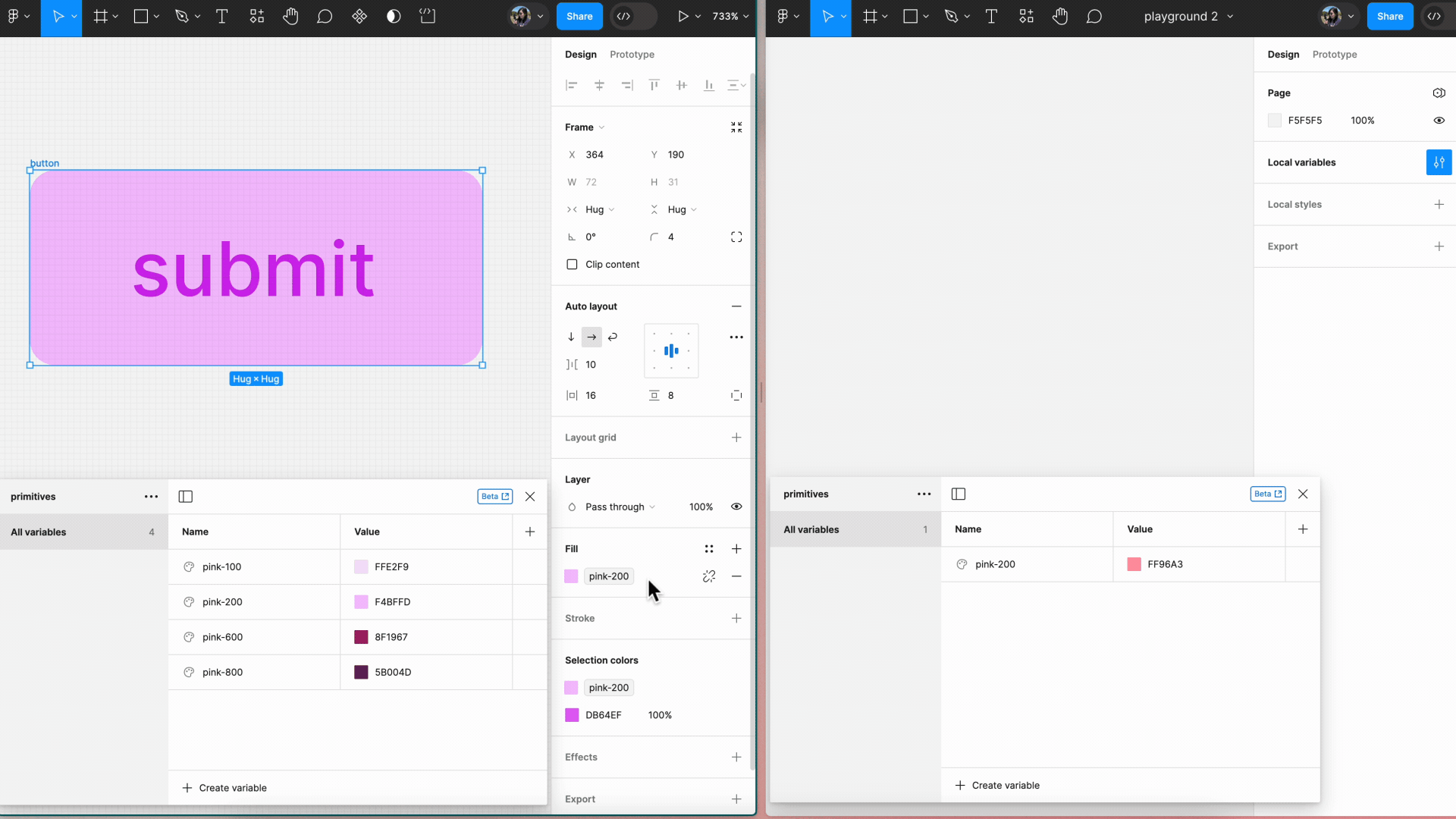Image resolution: width=1456 pixels, height=819 pixels.
Task: Enable Clip content checkbox
Action: (x=573, y=265)
